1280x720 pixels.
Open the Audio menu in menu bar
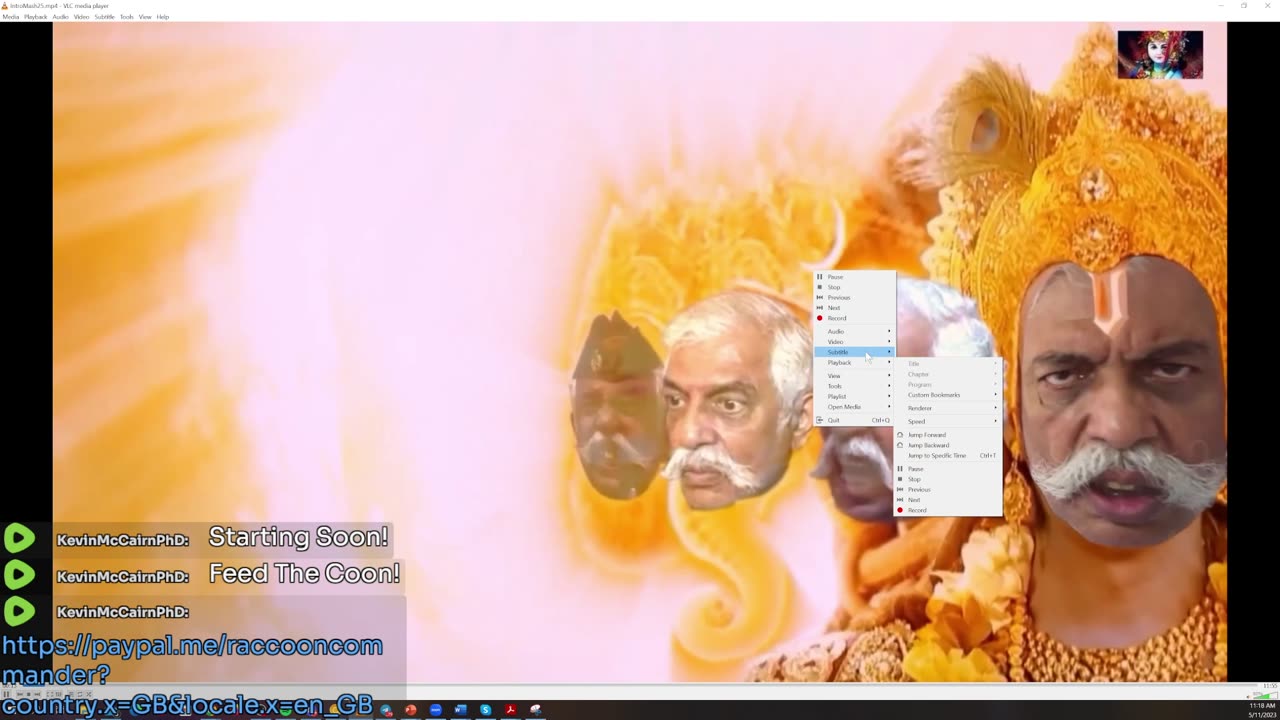pos(60,17)
